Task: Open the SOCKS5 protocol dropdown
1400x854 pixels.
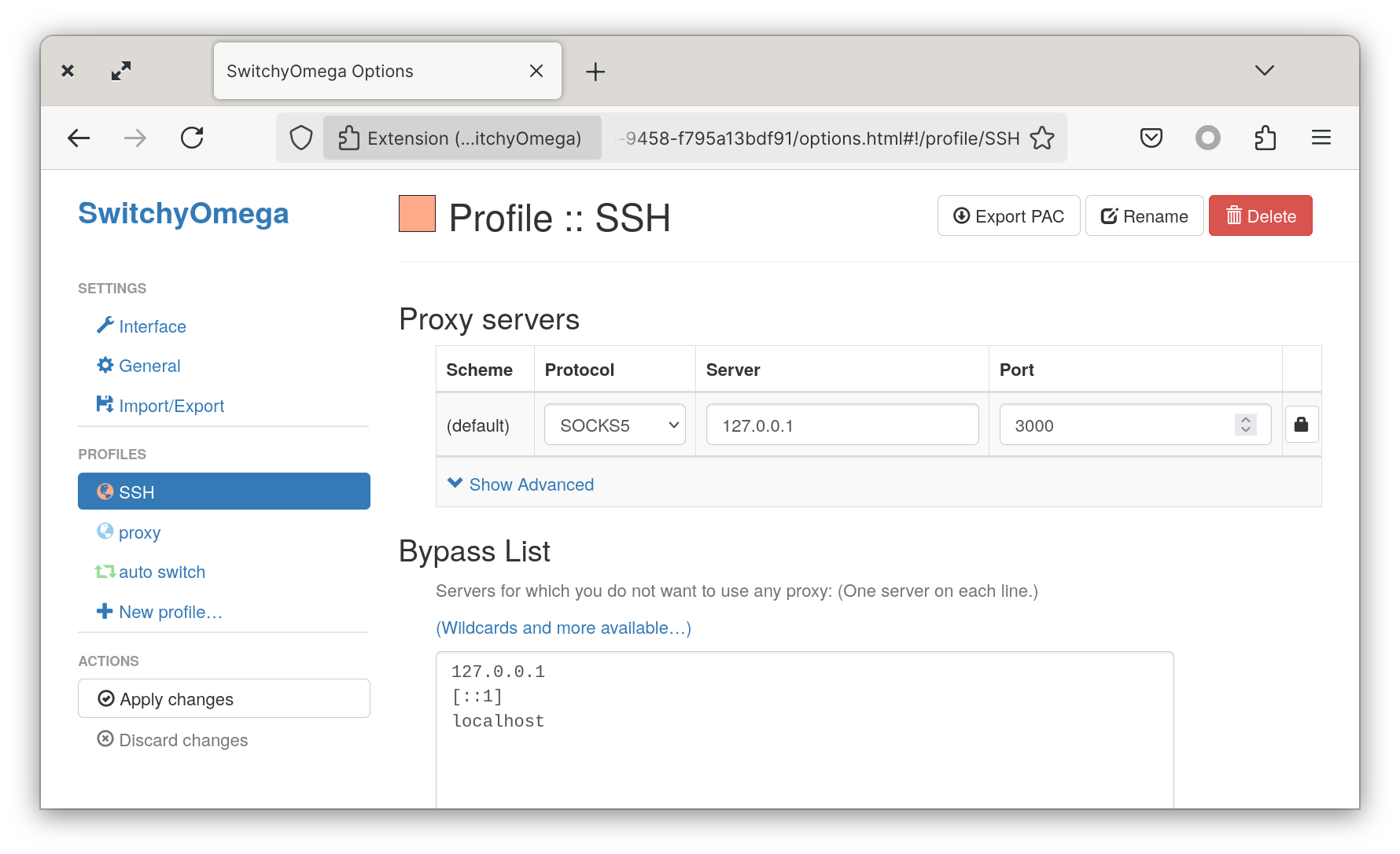Action: (615, 425)
